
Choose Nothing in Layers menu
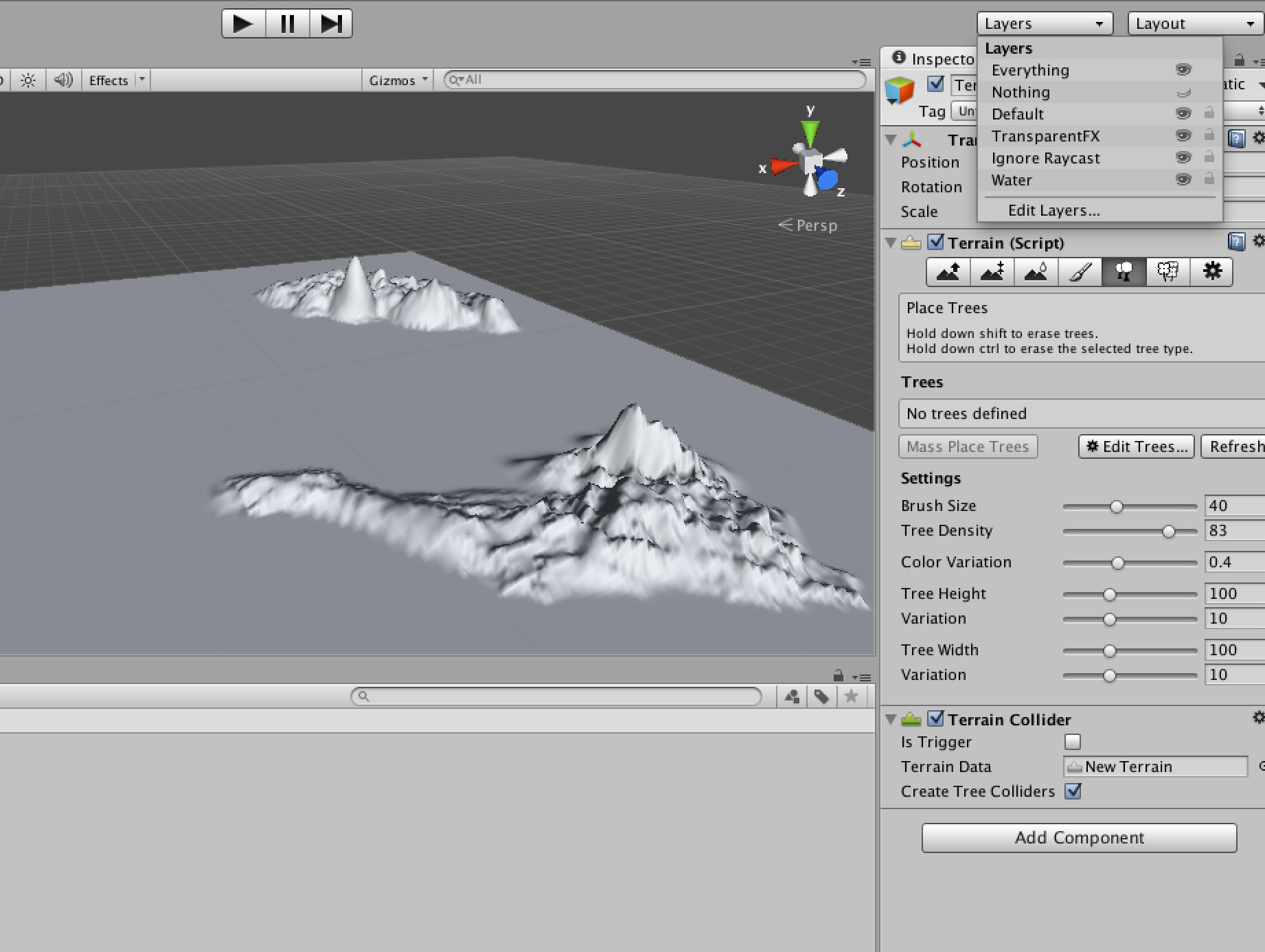(x=1099, y=92)
